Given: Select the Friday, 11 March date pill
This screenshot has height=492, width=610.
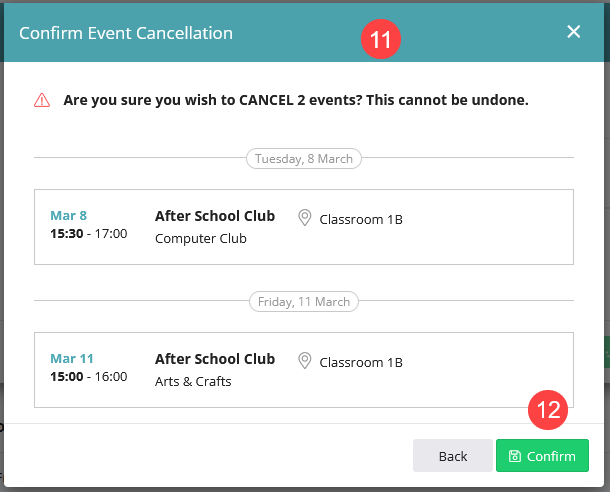Looking at the screenshot, I should 304,302.
